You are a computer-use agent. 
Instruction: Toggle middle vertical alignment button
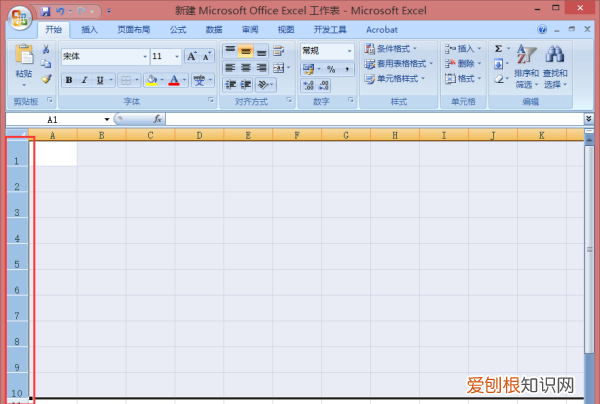(x=246, y=51)
